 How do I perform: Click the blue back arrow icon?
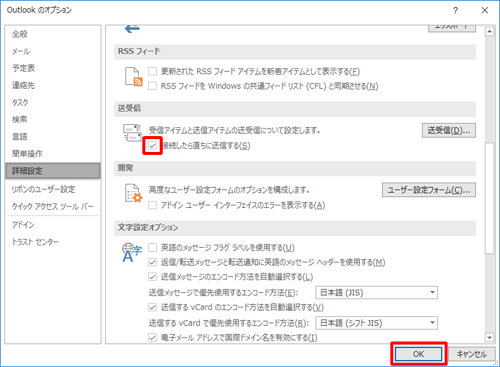[132, 28]
